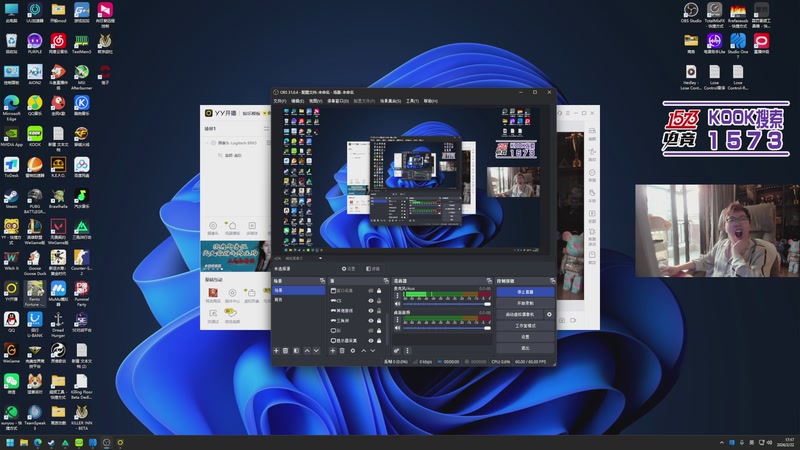Toggle visibility eye for CS source

[371, 301]
